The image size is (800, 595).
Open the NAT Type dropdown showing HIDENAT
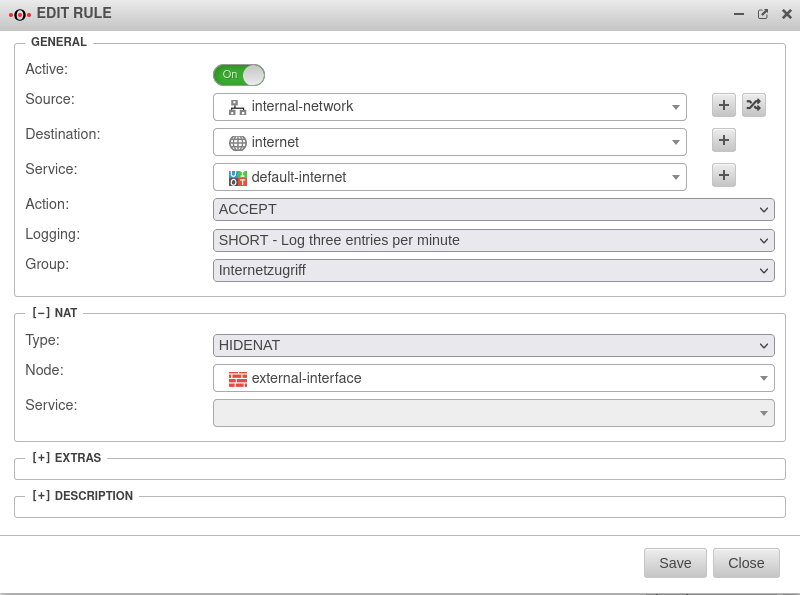click(x=493, y=345)
